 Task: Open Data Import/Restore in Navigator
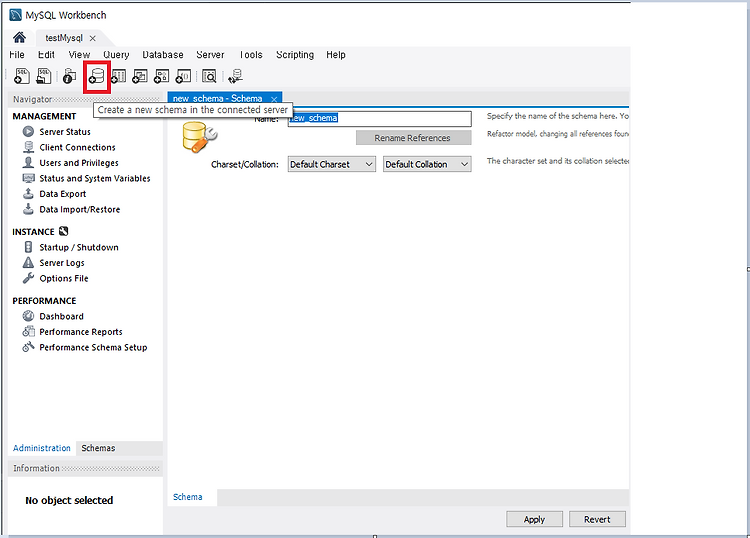79,209
